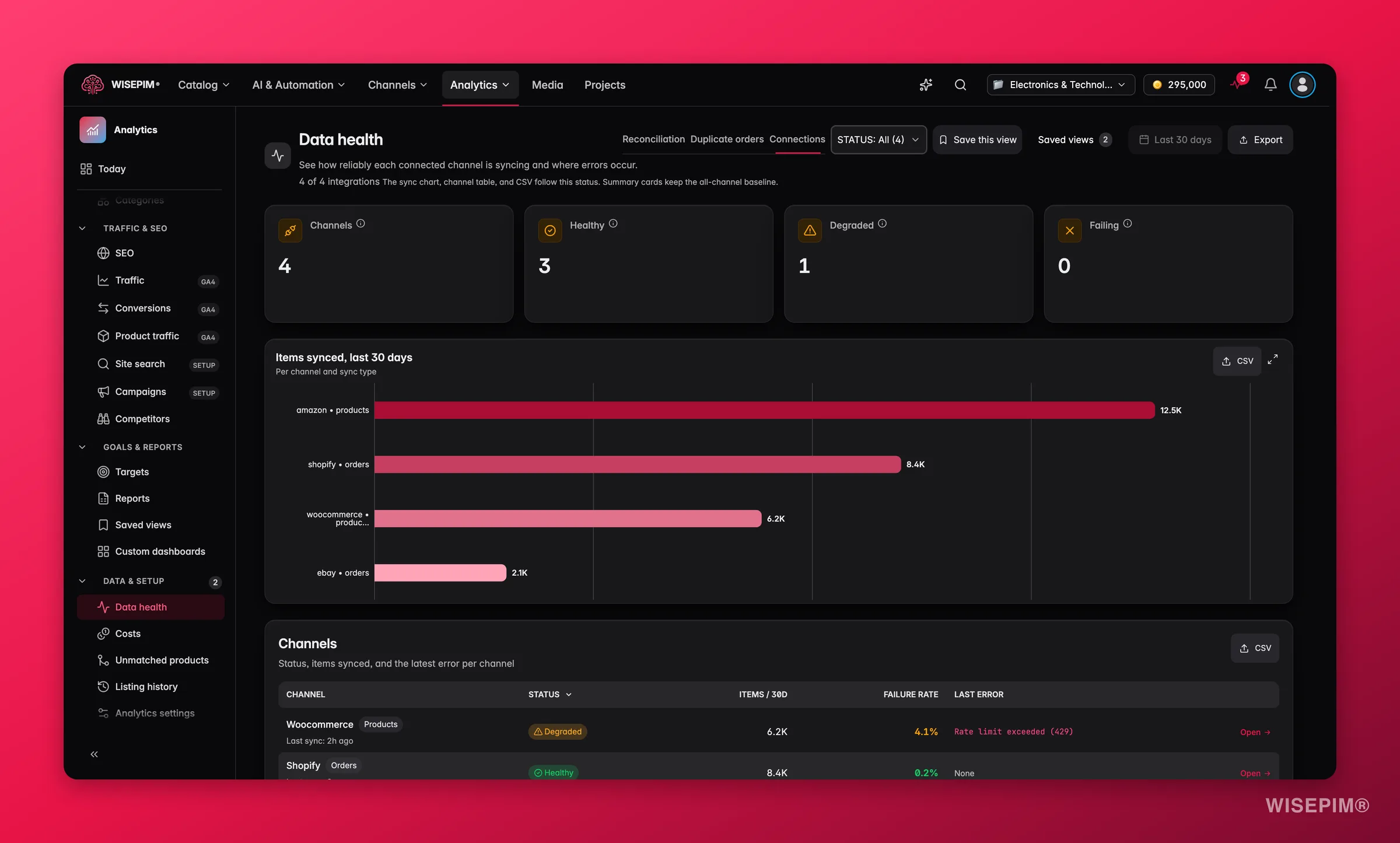Image resolution: width=1400 pixels, height=843 pixels.
Task: Open the user profile avatar
Action: tap(1302, 85)
